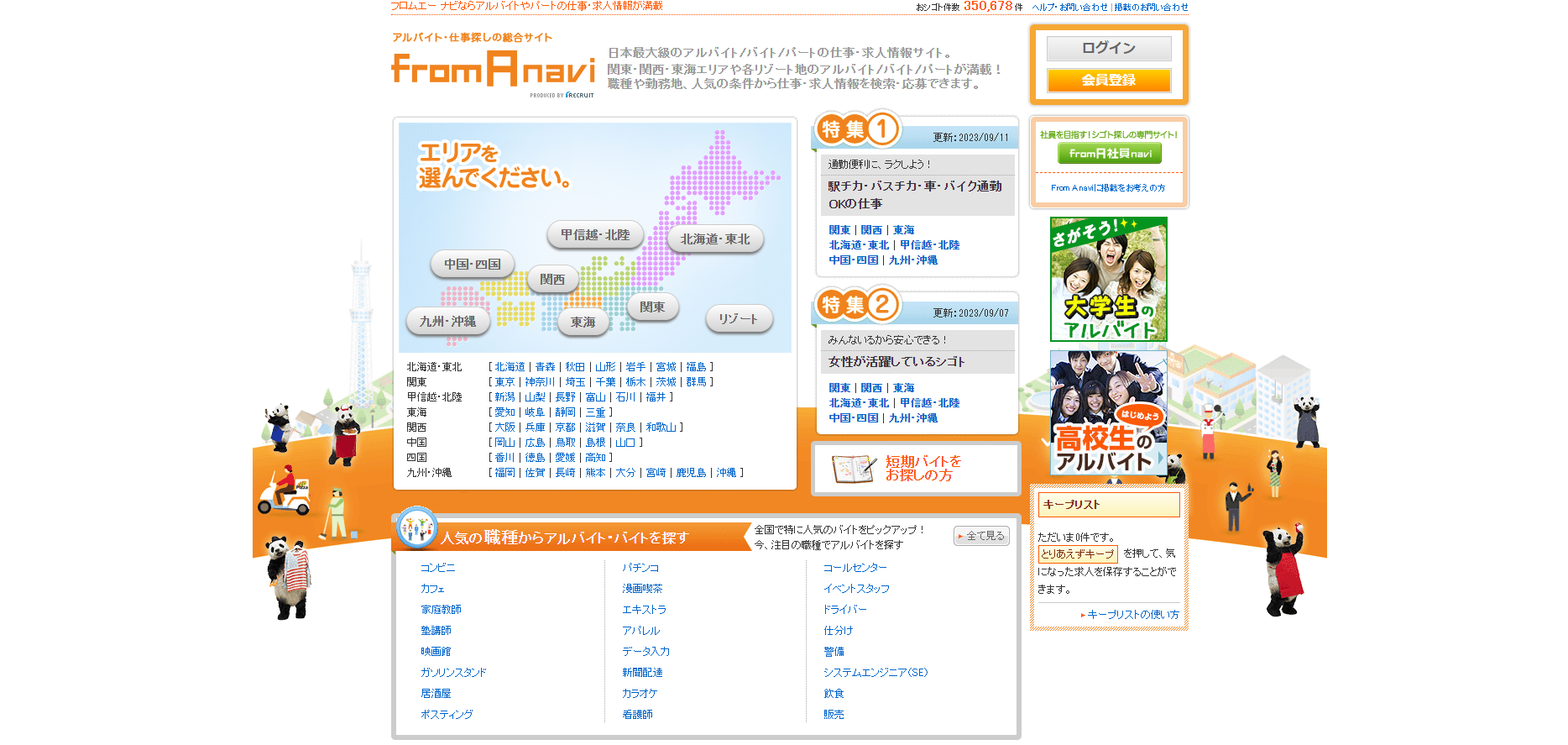The height and width of the screenshot is (745, 1568).
Task: Open the リゾート map bubble
Action: [x=739, y=319]
